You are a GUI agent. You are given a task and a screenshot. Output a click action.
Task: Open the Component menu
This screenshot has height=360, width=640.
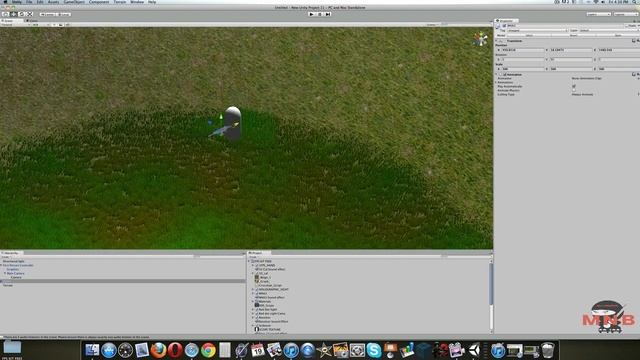click(x=99, y=2)
